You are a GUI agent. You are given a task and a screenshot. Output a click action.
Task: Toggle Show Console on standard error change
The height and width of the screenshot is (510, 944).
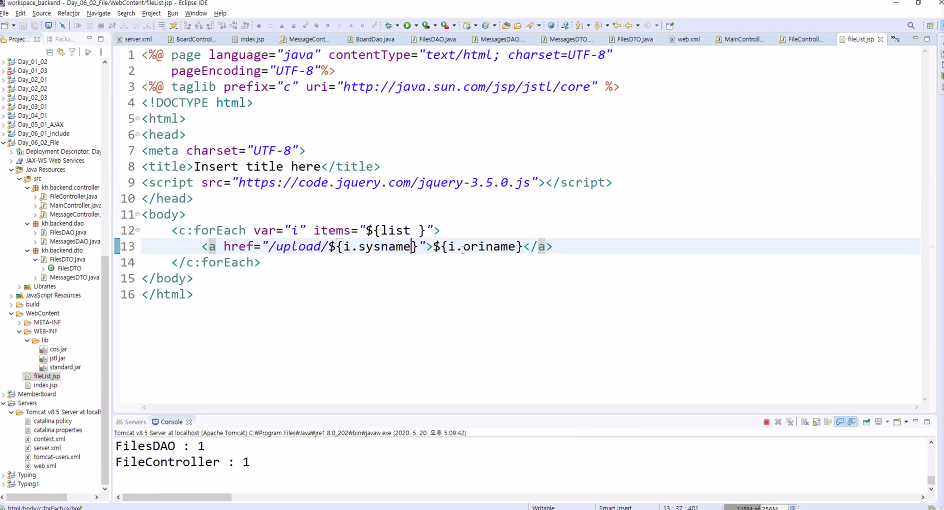[x=852, y=422]
